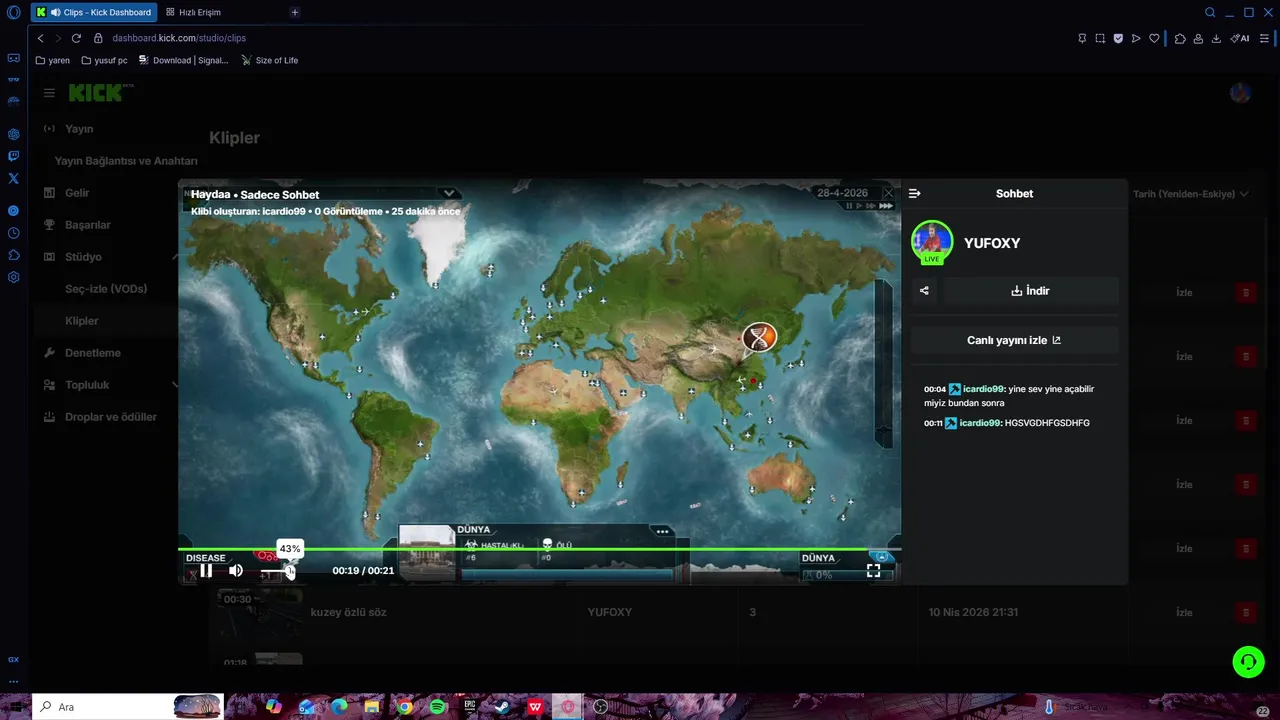Viewport: 1280px width, 720px height.
Task: Click the YUFOXY channel name
Action: pos(992,243)
